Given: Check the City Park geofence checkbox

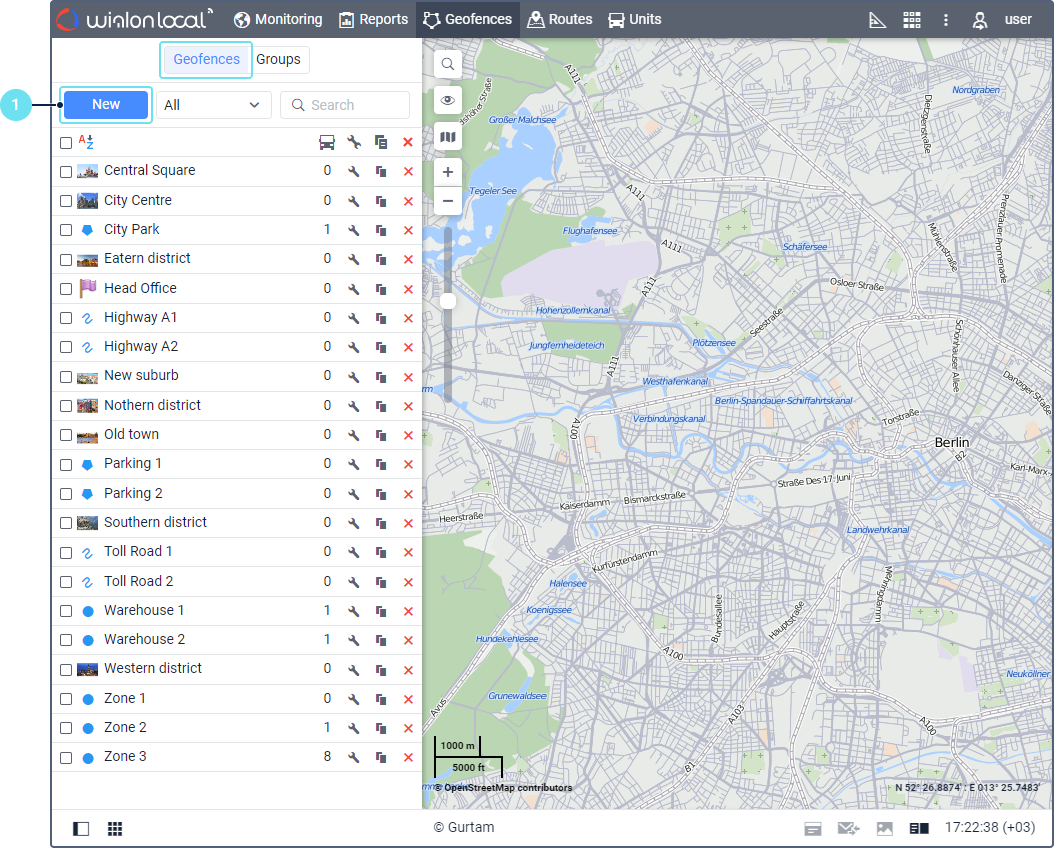Looking at the screenshot, I should 66,230.
